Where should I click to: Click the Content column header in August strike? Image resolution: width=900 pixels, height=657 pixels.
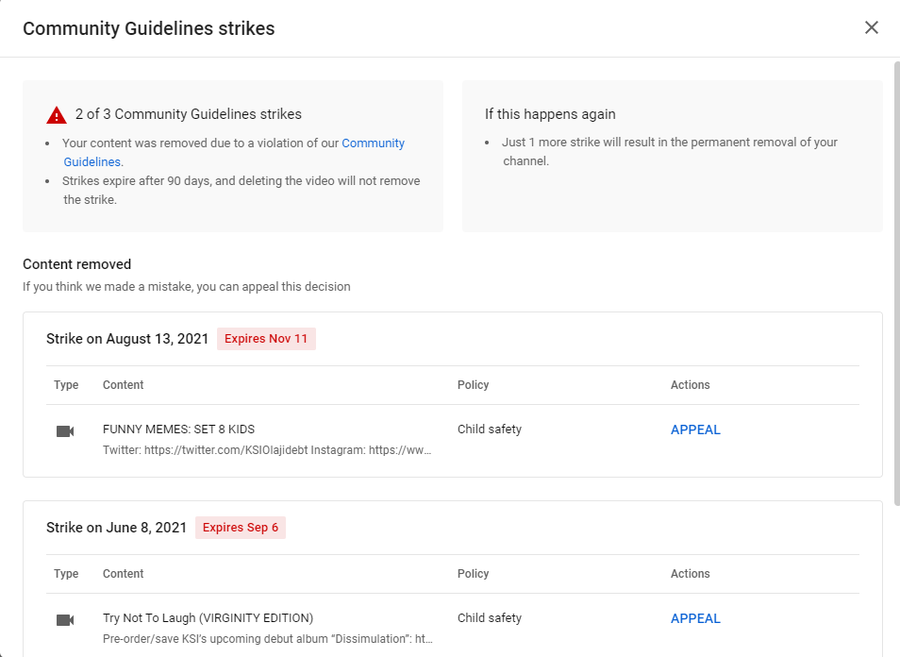tap(123, 385)
